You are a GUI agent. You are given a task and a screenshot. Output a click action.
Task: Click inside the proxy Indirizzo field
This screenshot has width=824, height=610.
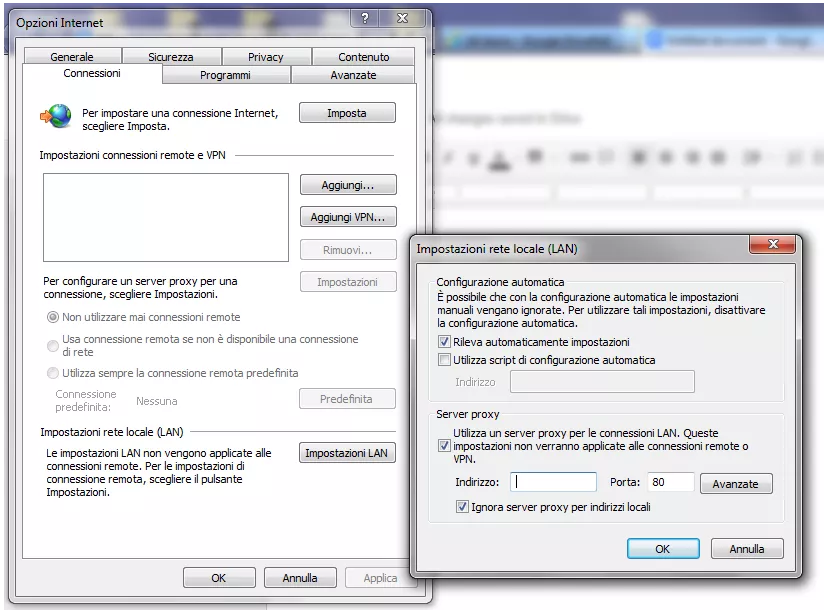click(552, 482)
